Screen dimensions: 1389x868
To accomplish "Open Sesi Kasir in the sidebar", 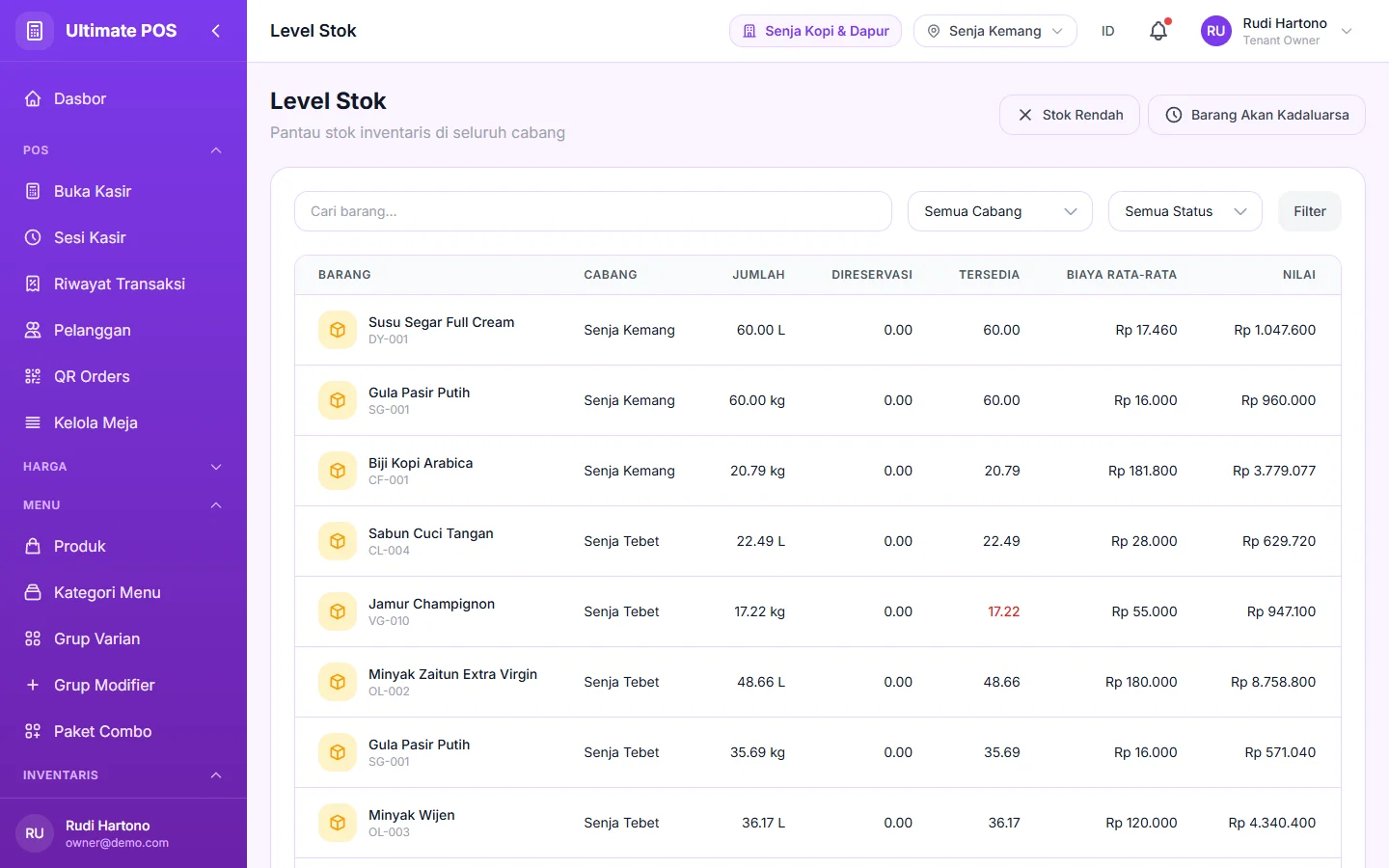I will [x=123, y=237].
